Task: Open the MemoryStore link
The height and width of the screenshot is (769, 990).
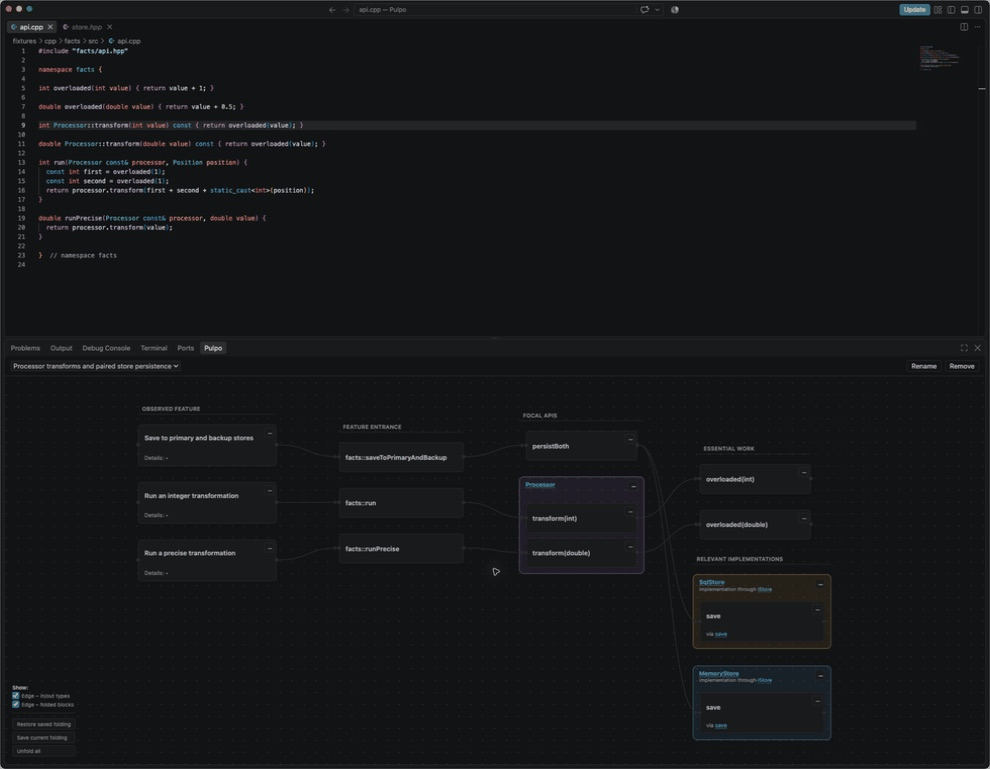Action: [x=719, y=674]
